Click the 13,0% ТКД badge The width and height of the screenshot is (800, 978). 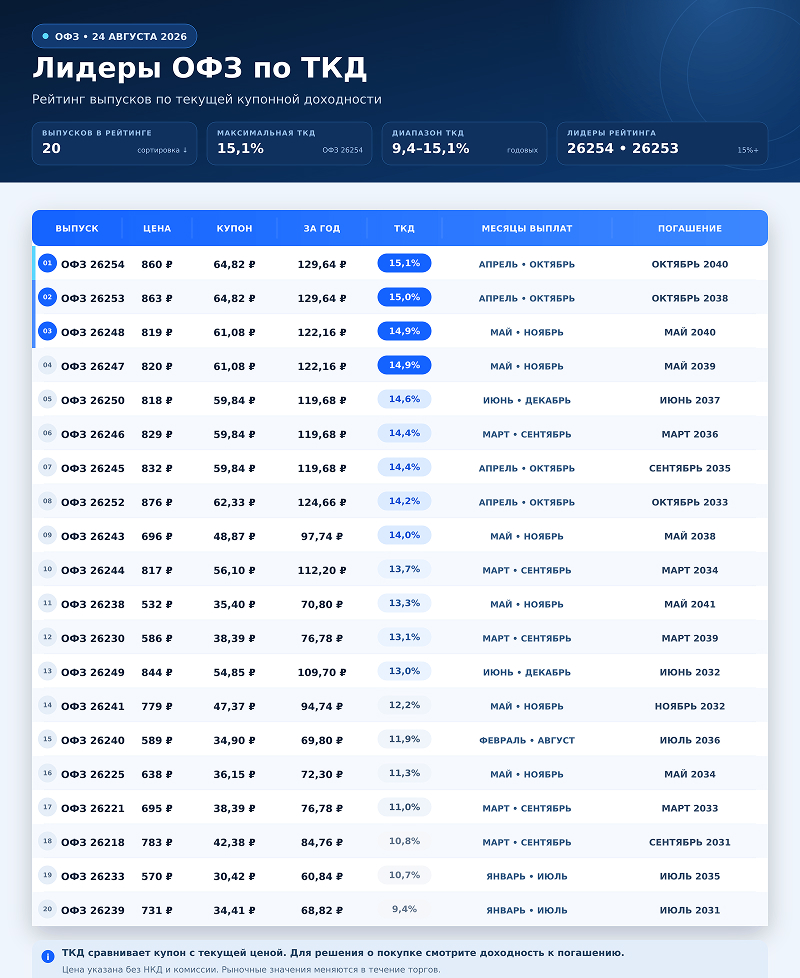404,671
